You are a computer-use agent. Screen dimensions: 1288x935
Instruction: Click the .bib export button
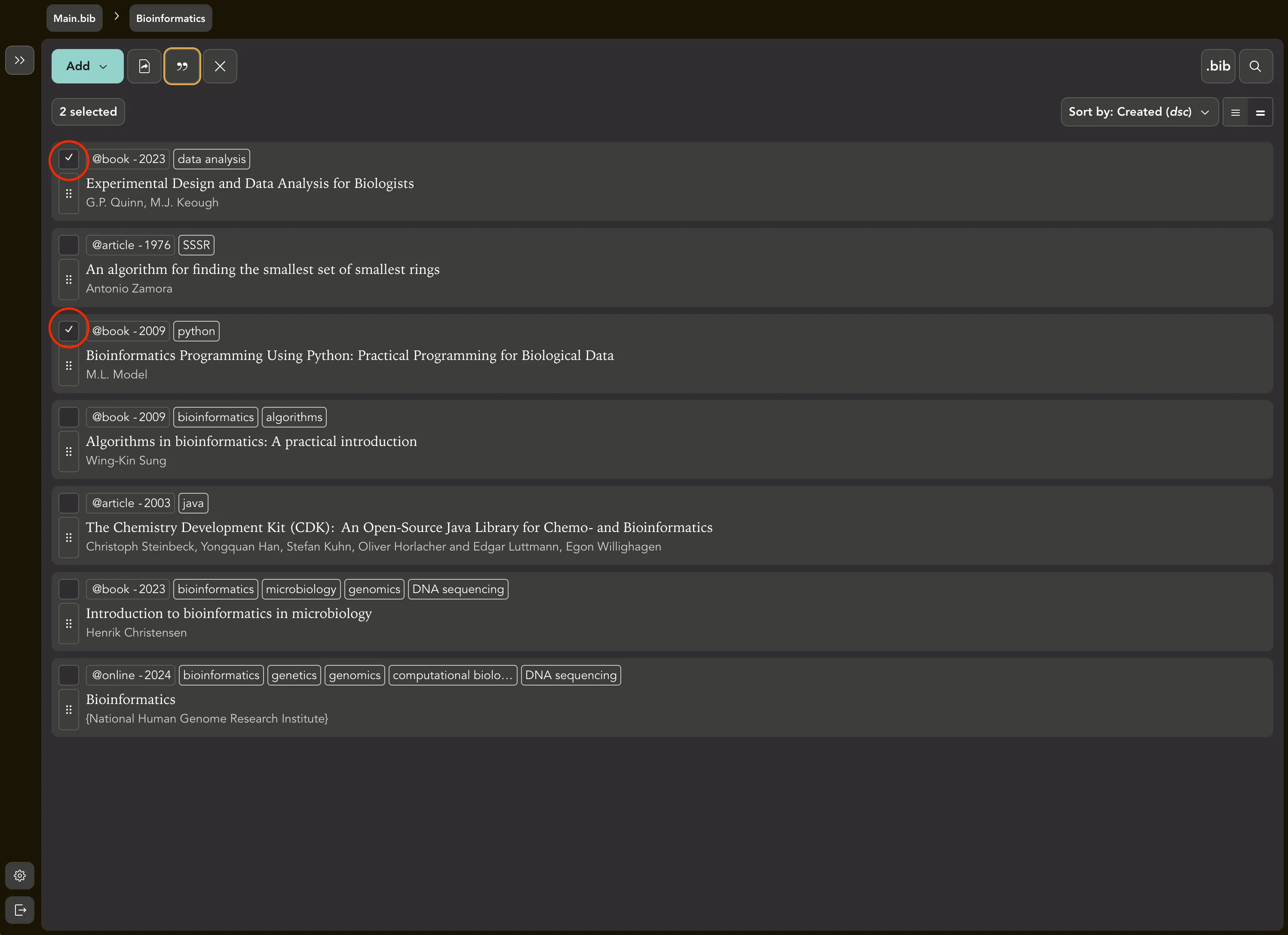1217,67
